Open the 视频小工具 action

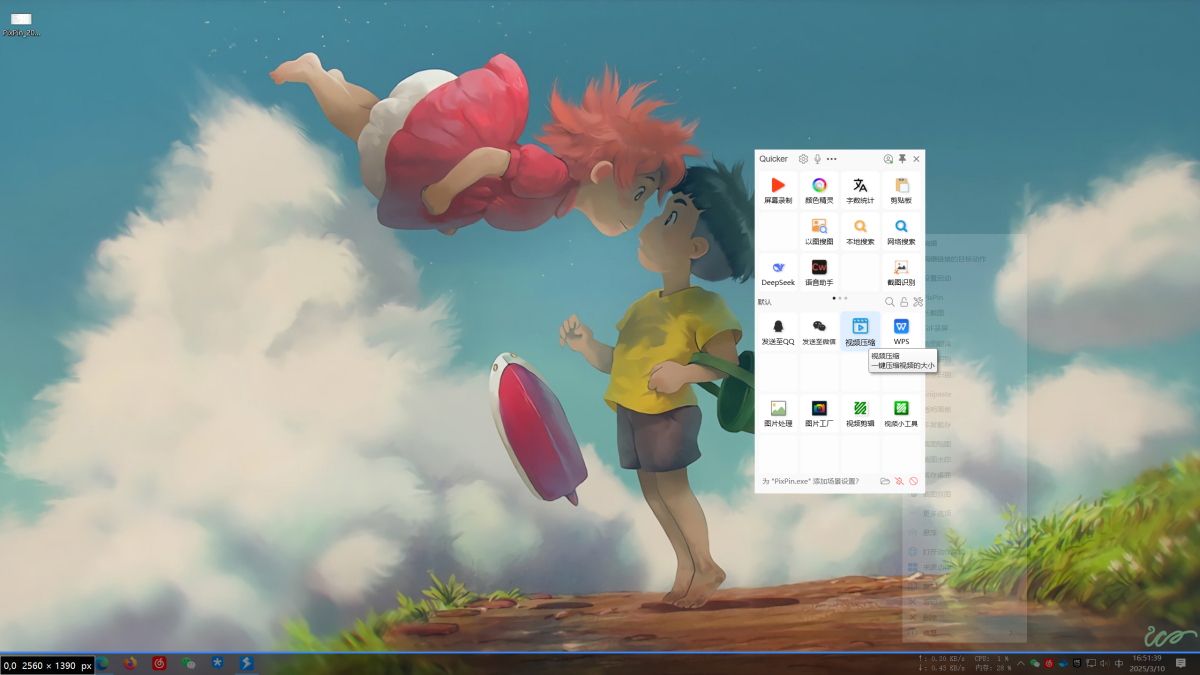tap(901, 413)
